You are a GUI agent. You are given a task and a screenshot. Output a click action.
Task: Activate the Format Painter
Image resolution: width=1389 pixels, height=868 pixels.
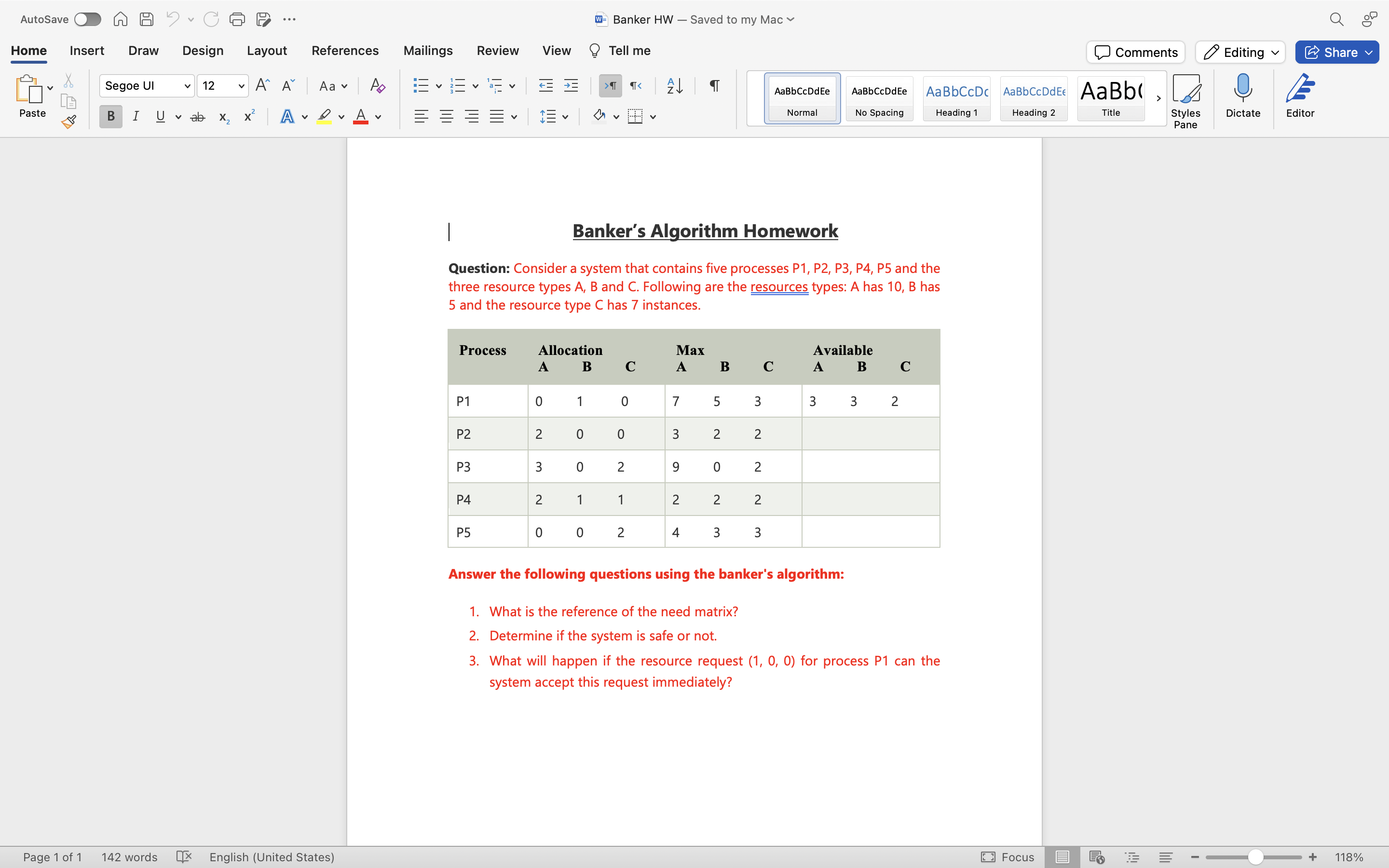tap(68, 121)
